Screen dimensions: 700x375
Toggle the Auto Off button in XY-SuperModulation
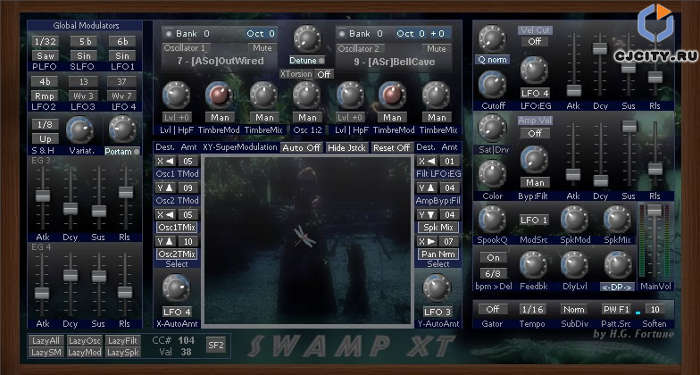coord(302,148)
